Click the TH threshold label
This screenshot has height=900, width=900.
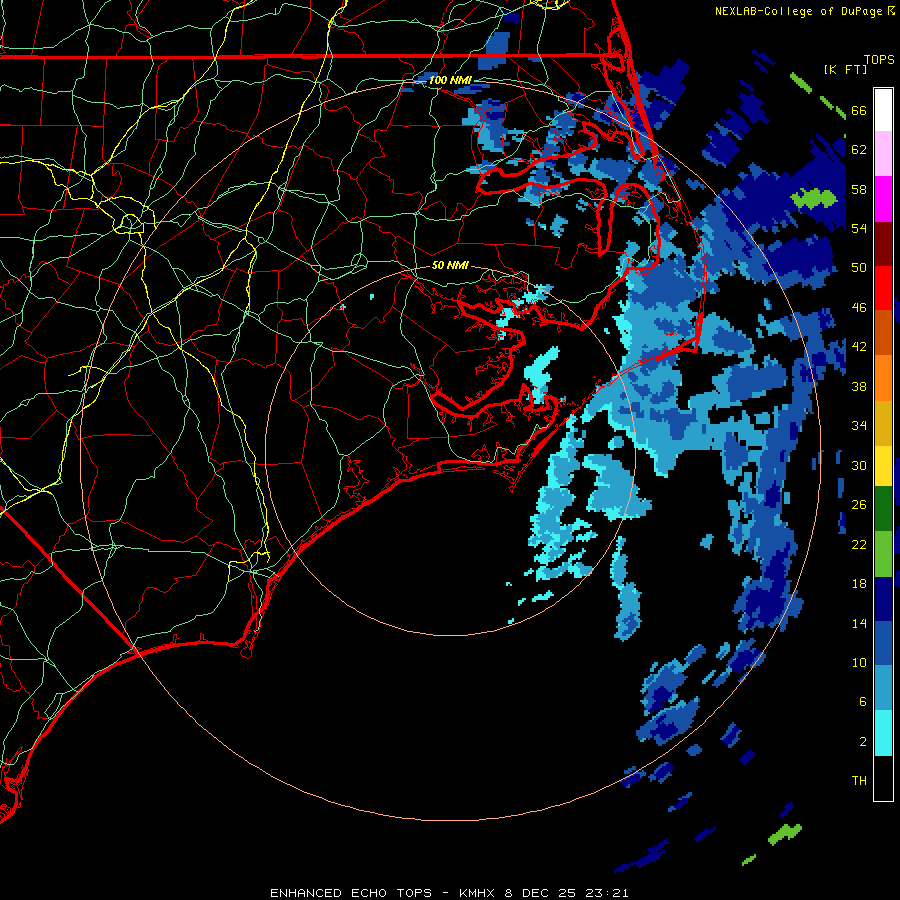(859, 781)
